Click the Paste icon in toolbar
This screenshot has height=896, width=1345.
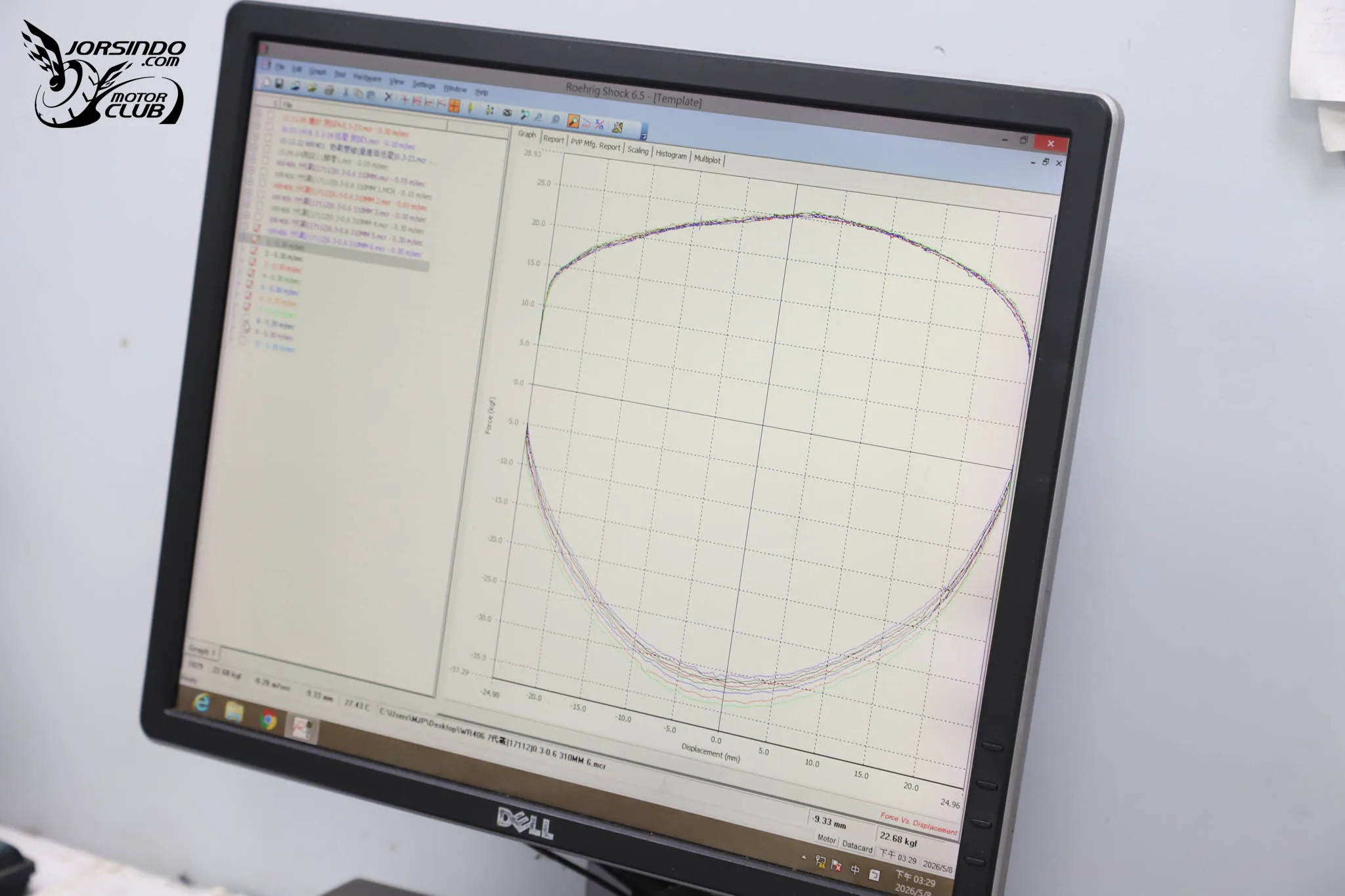370,95
